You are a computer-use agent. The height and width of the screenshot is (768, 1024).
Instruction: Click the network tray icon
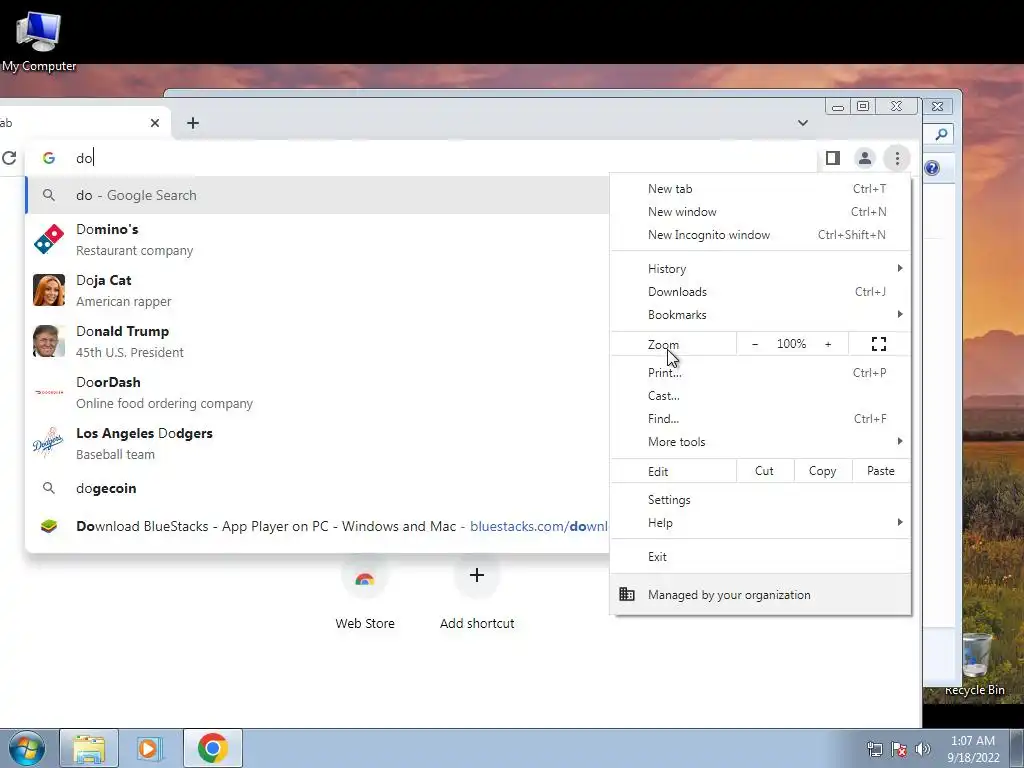pyautogui.click(x=874, y=749)
